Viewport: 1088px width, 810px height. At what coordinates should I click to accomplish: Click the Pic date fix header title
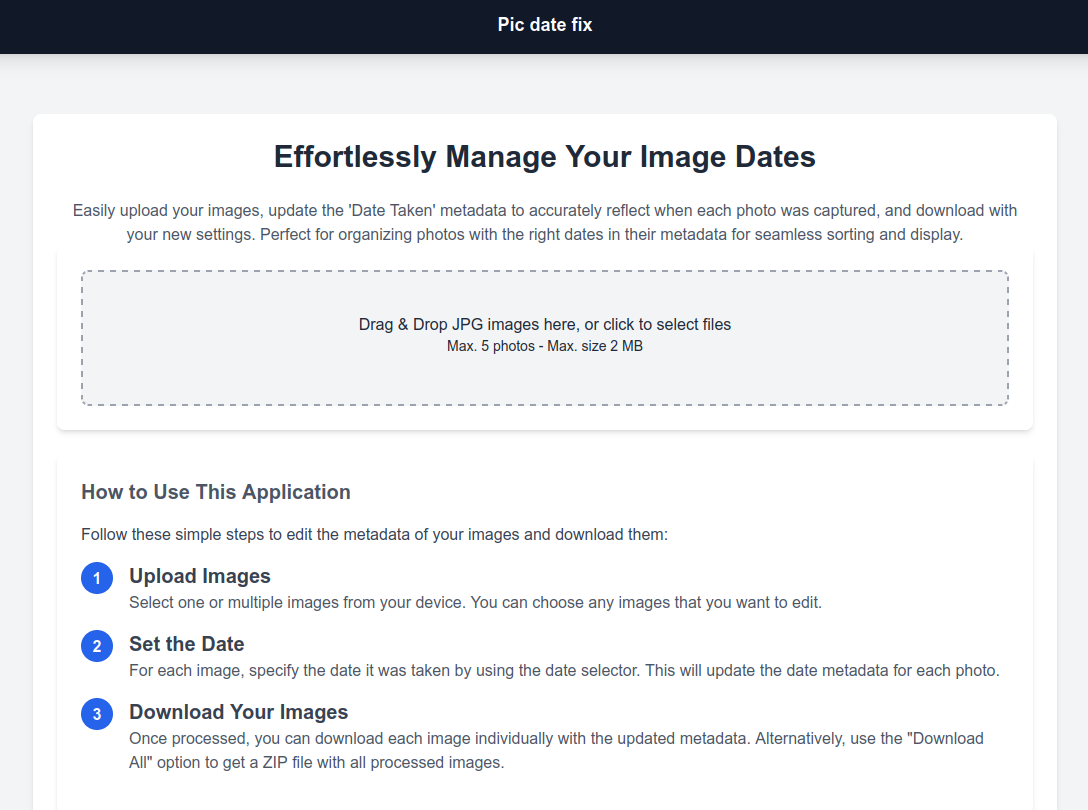click(x=545, y=25)
